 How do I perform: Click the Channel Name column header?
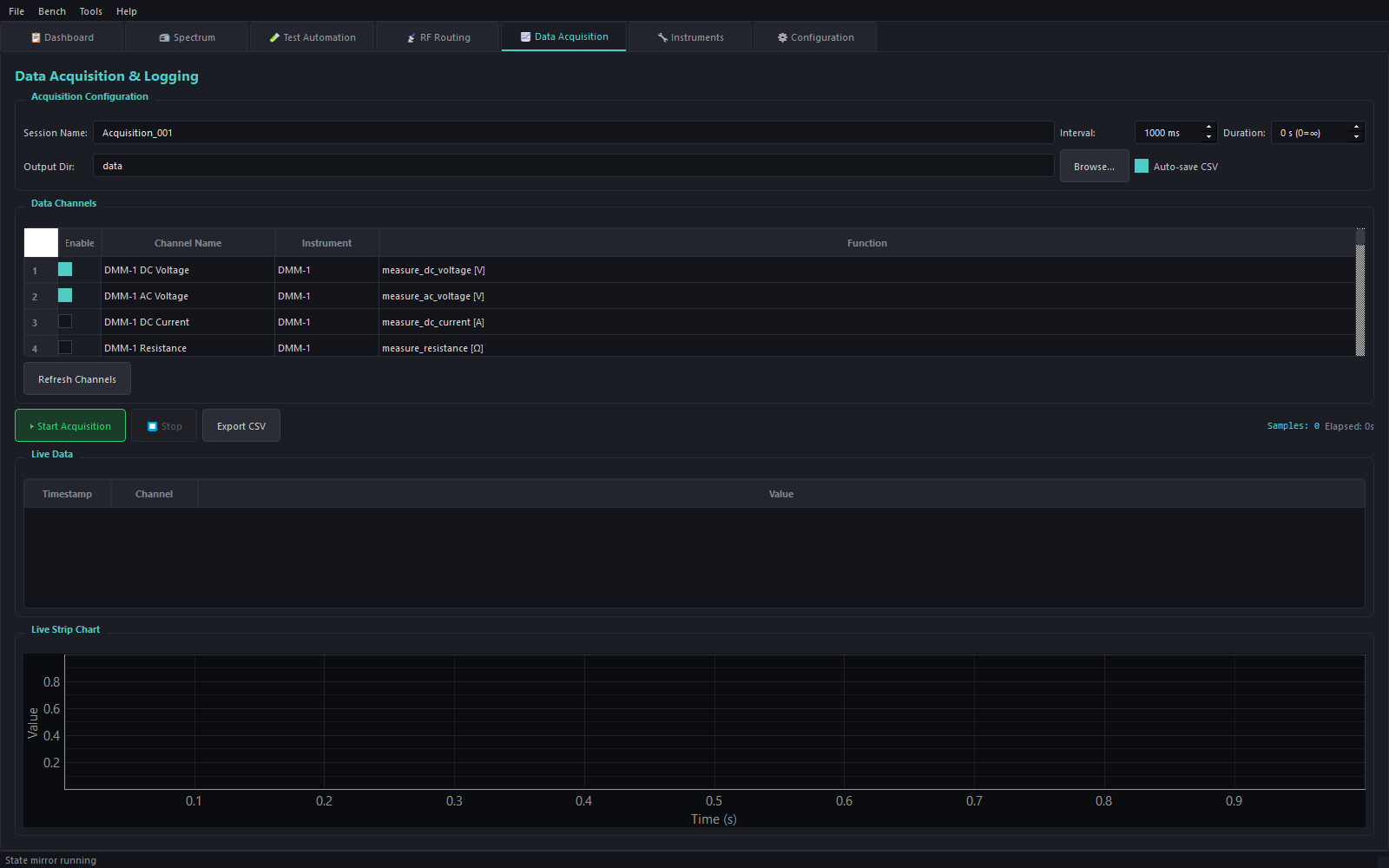(188, 243)
